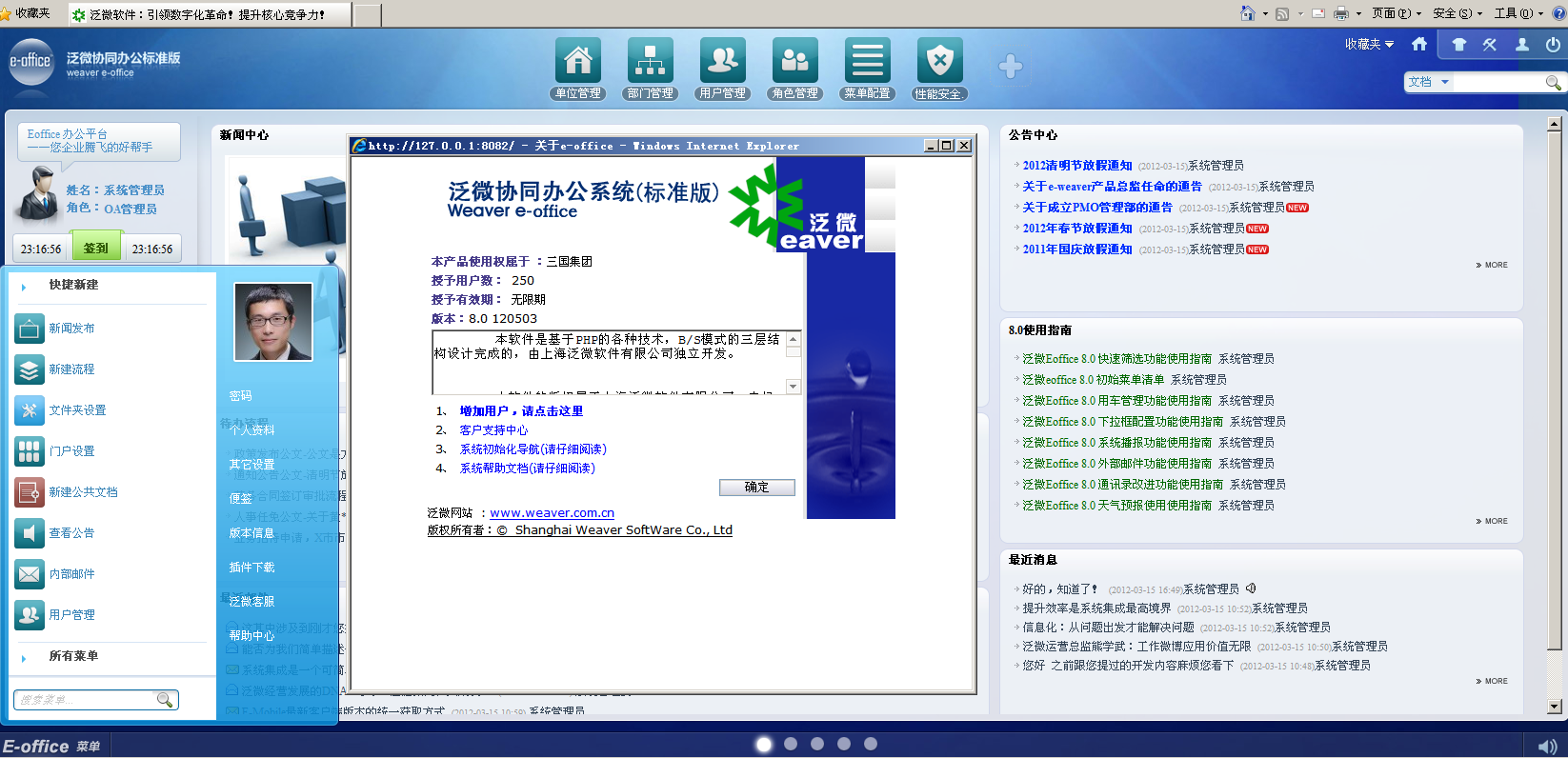This screenshot has width=1568, height=758.
Task: Click the search magnifier next to 文档 field
Action: pyautogui.click(x=1553, y=83)
